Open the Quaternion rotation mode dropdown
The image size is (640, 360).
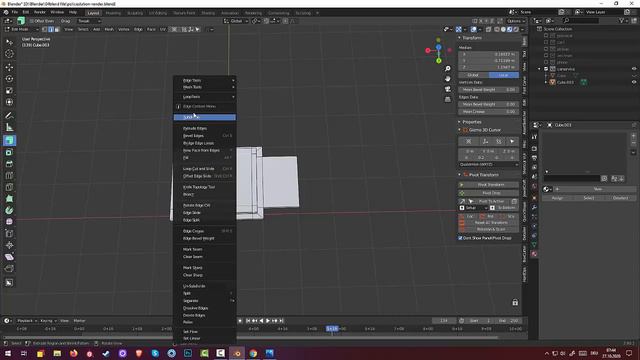pyautogui.click(x=489, y=164)
